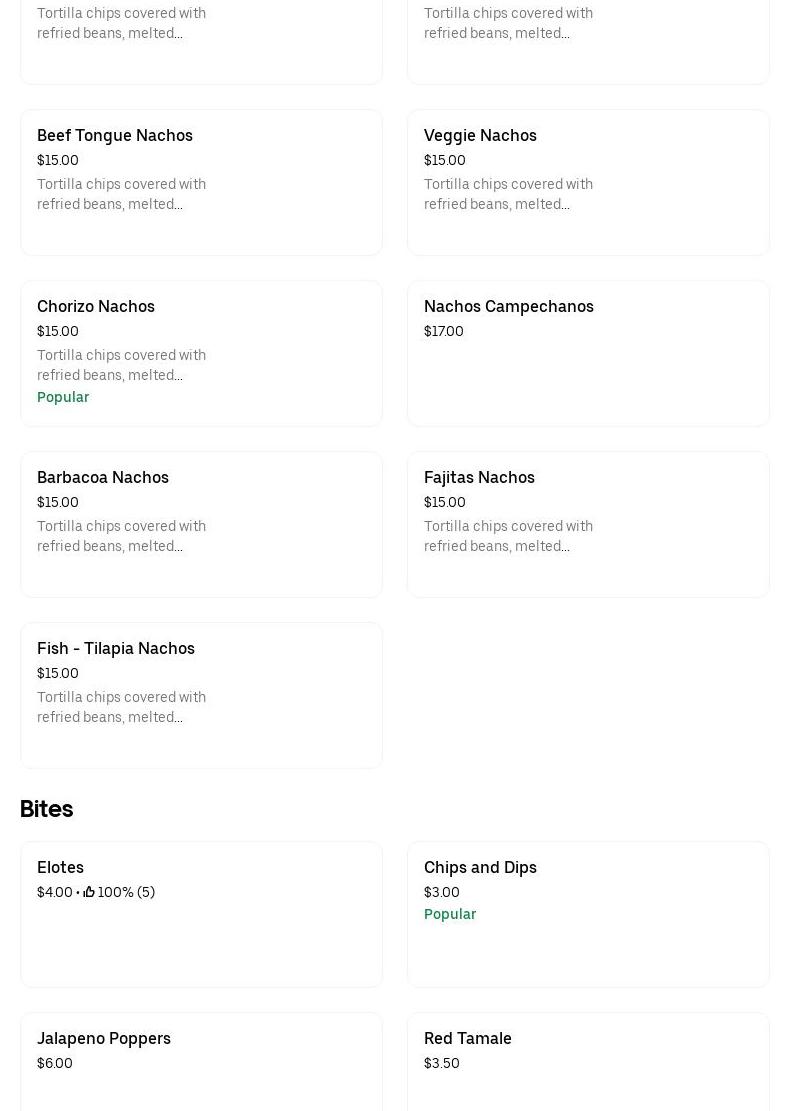Screen dimensions: 804x1111
Task: Open the Chorizo Nachos title
Action: coord(96,307)
